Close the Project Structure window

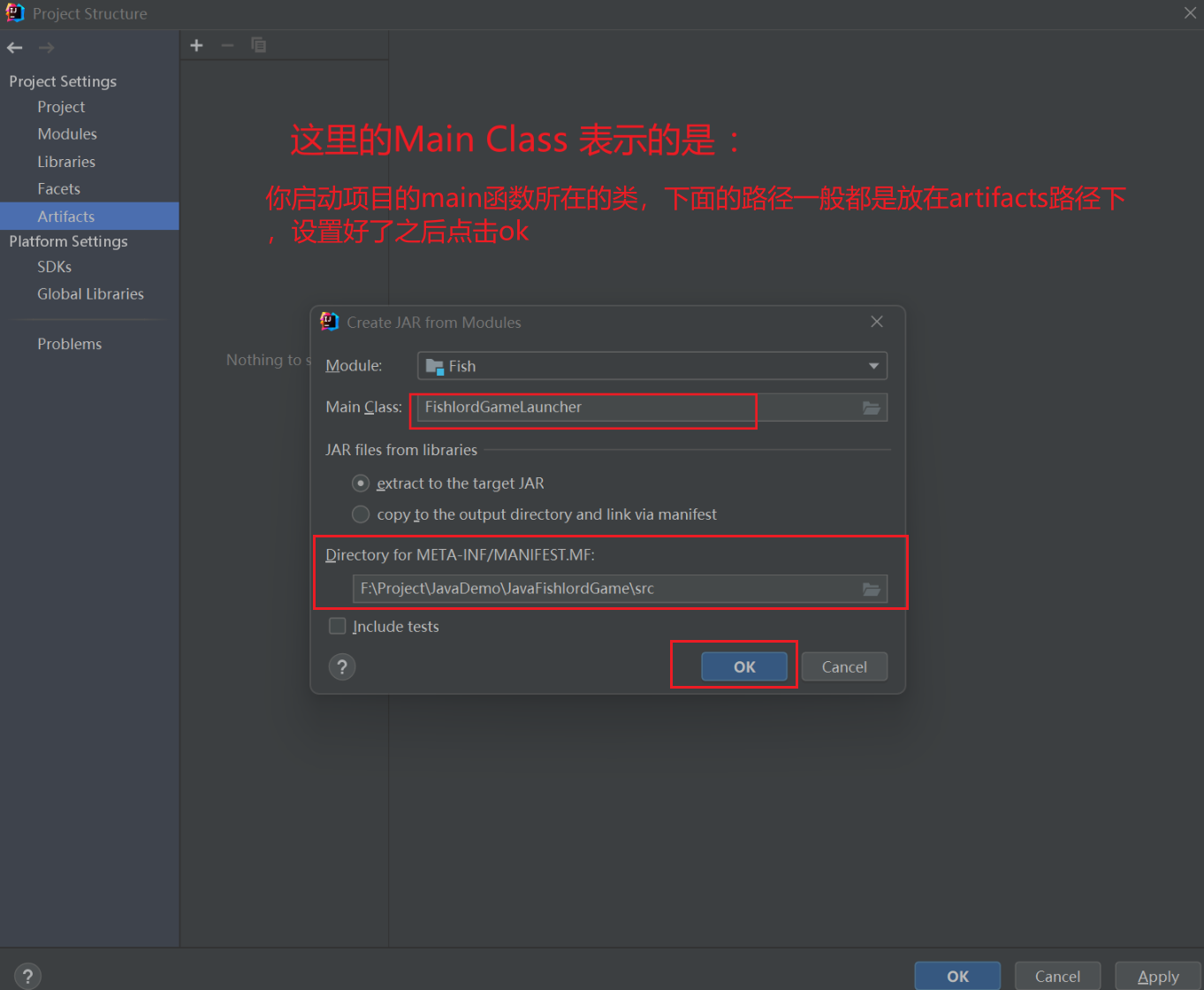tap(1190, 13)
